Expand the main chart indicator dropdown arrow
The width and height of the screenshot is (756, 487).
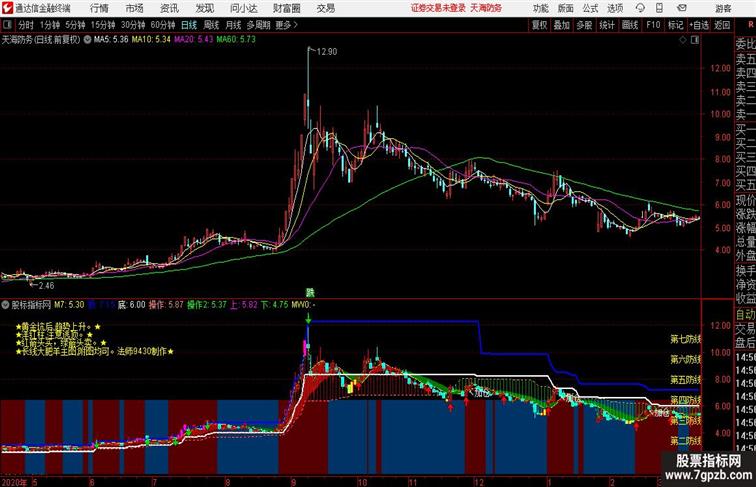pyautogui.click(x=87, y=40)
